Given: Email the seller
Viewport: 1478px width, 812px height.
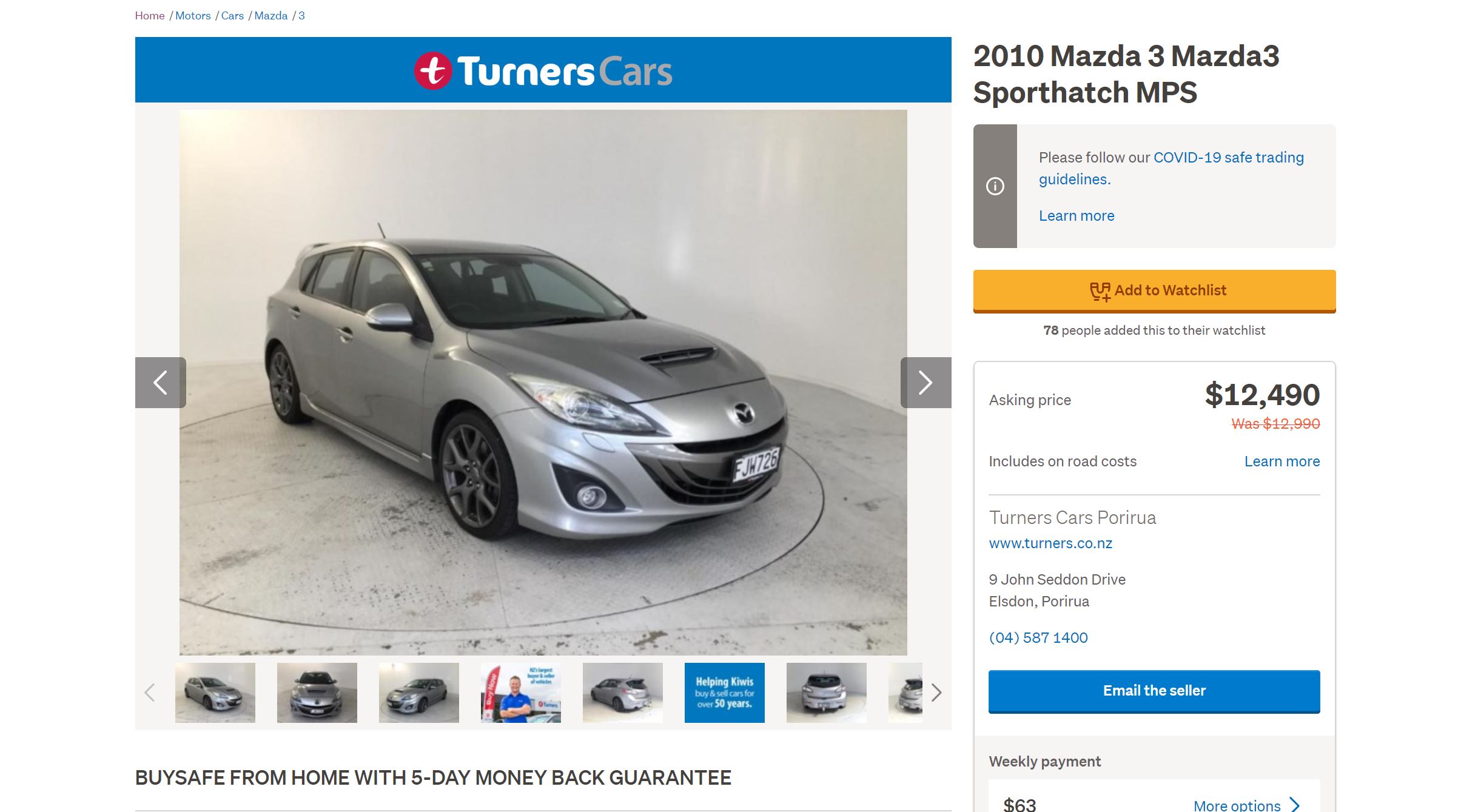Looking at the screenshot, I should point(1154,691).
